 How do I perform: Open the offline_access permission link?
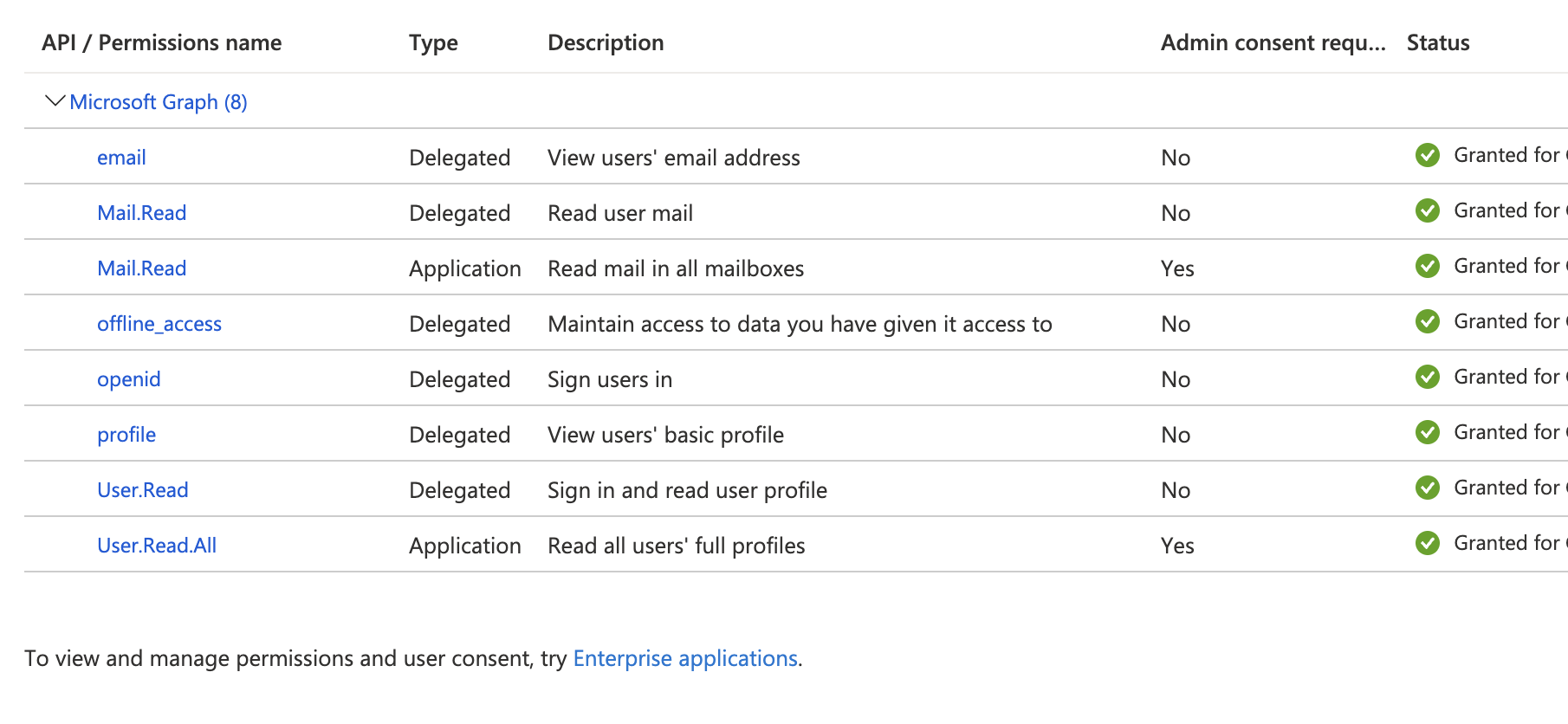[159, 324]
